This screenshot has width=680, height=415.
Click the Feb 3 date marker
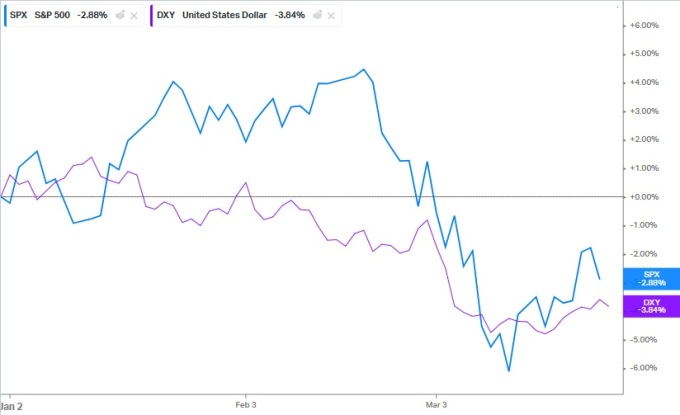pyautogui.click(x=245, y=406)
